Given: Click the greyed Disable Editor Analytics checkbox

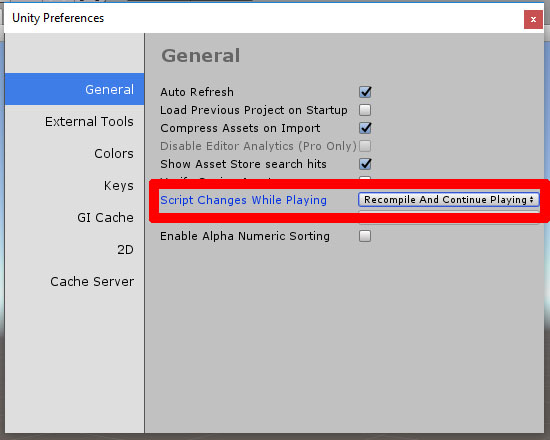Looking at the screenshot, I should tap(365, 146).
